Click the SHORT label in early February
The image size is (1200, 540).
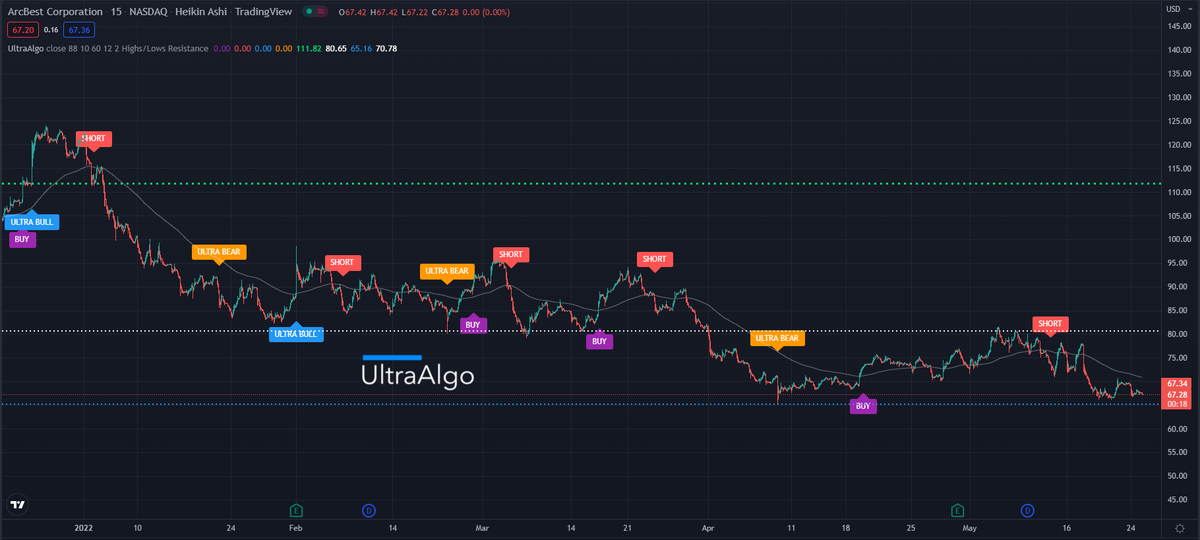tap(343, 263)
